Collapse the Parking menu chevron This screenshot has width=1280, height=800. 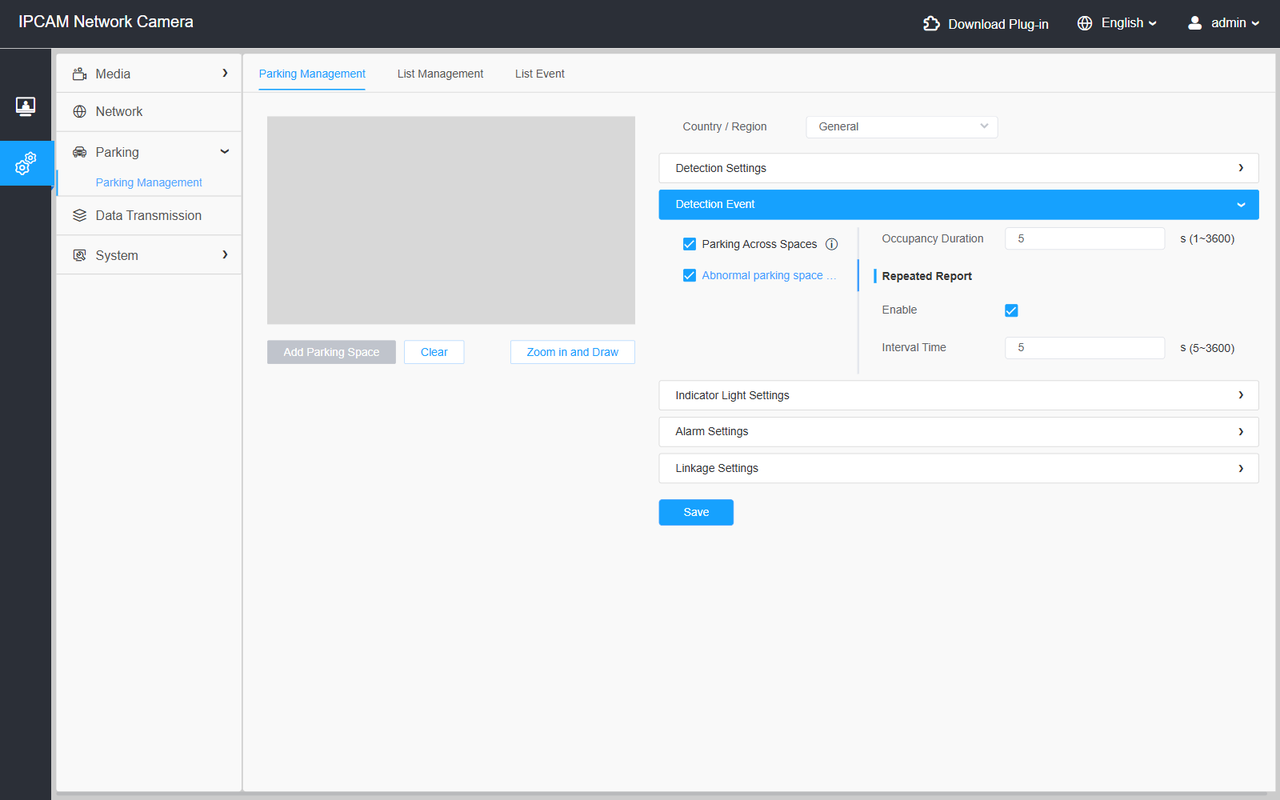click(225, 152)
